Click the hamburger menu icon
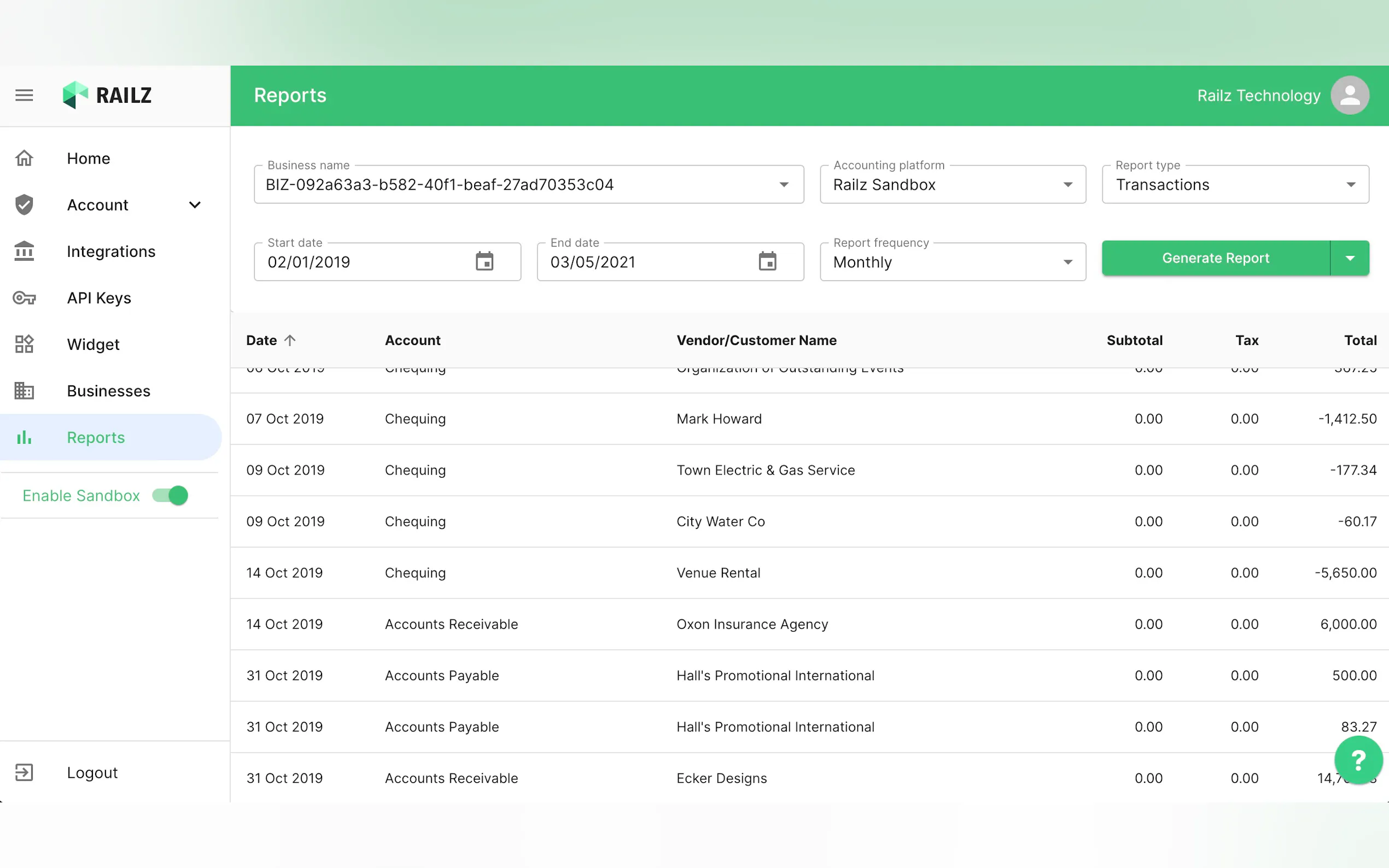1389x868 pixels. click(x=24, y=95)
